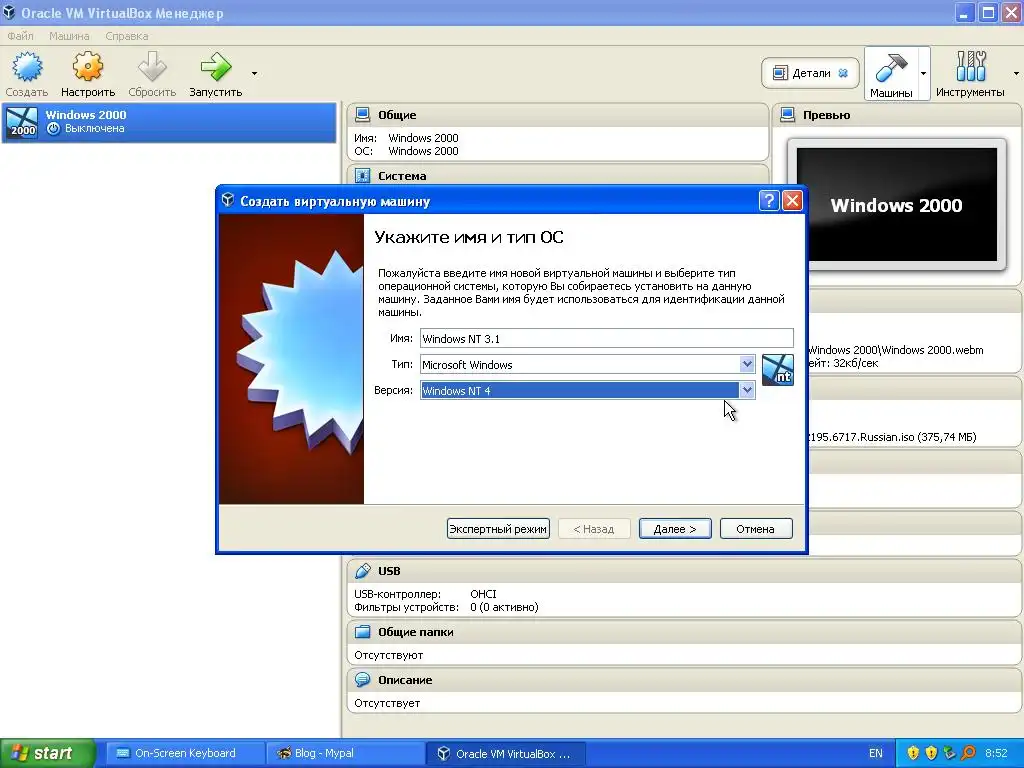Click the Экспертный режим button
The height and width of the screenshot is (768, 1024).
click(498, 529)
